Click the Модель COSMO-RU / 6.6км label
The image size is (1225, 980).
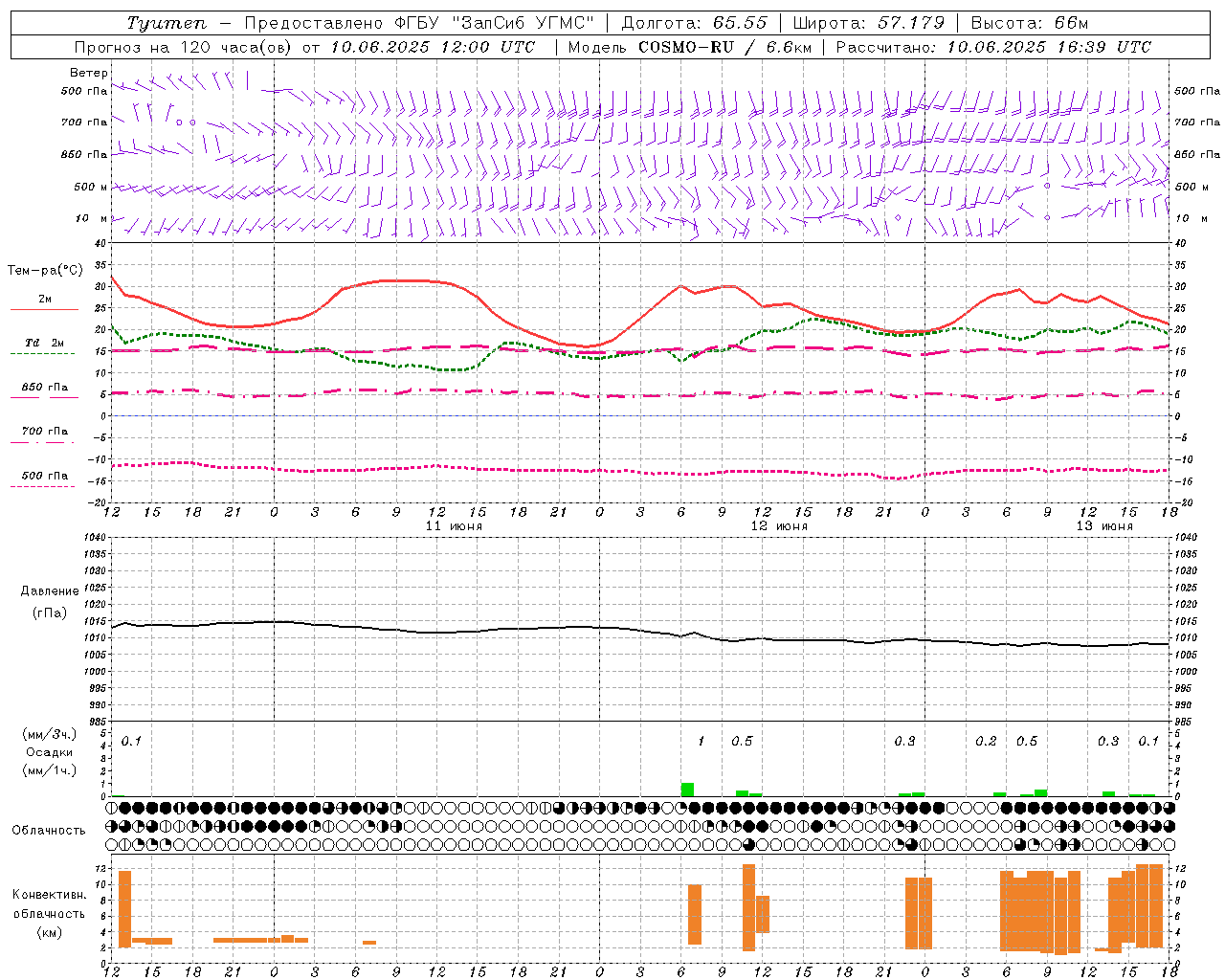pos(689,47)
